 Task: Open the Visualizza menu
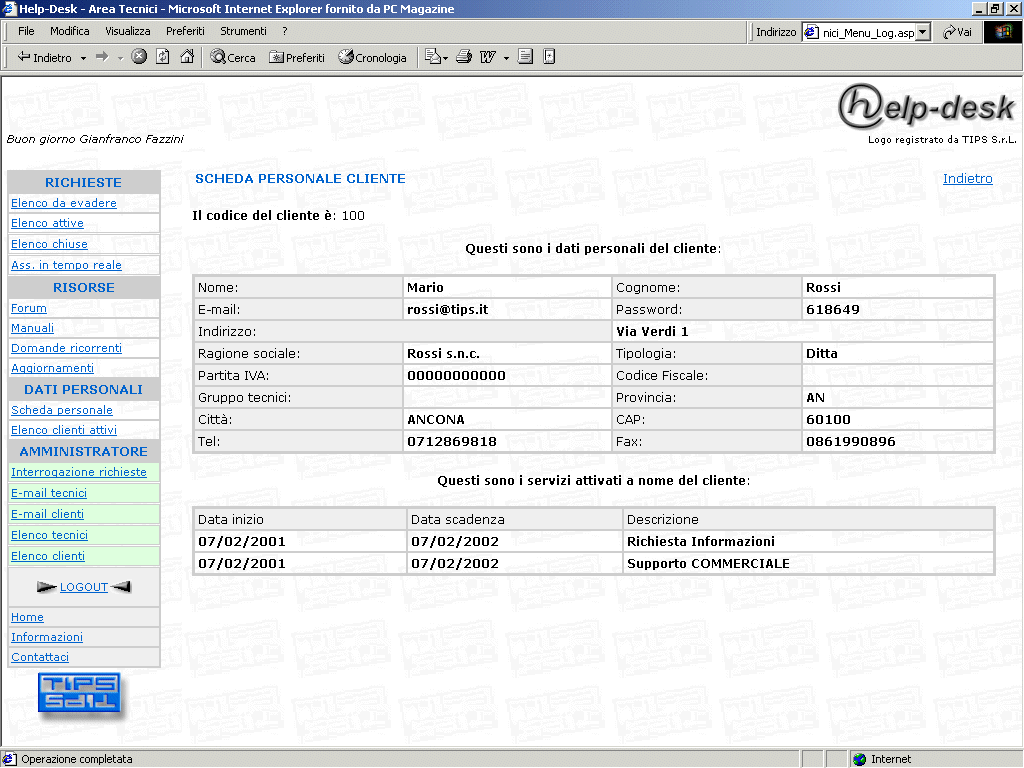point(127,31)
